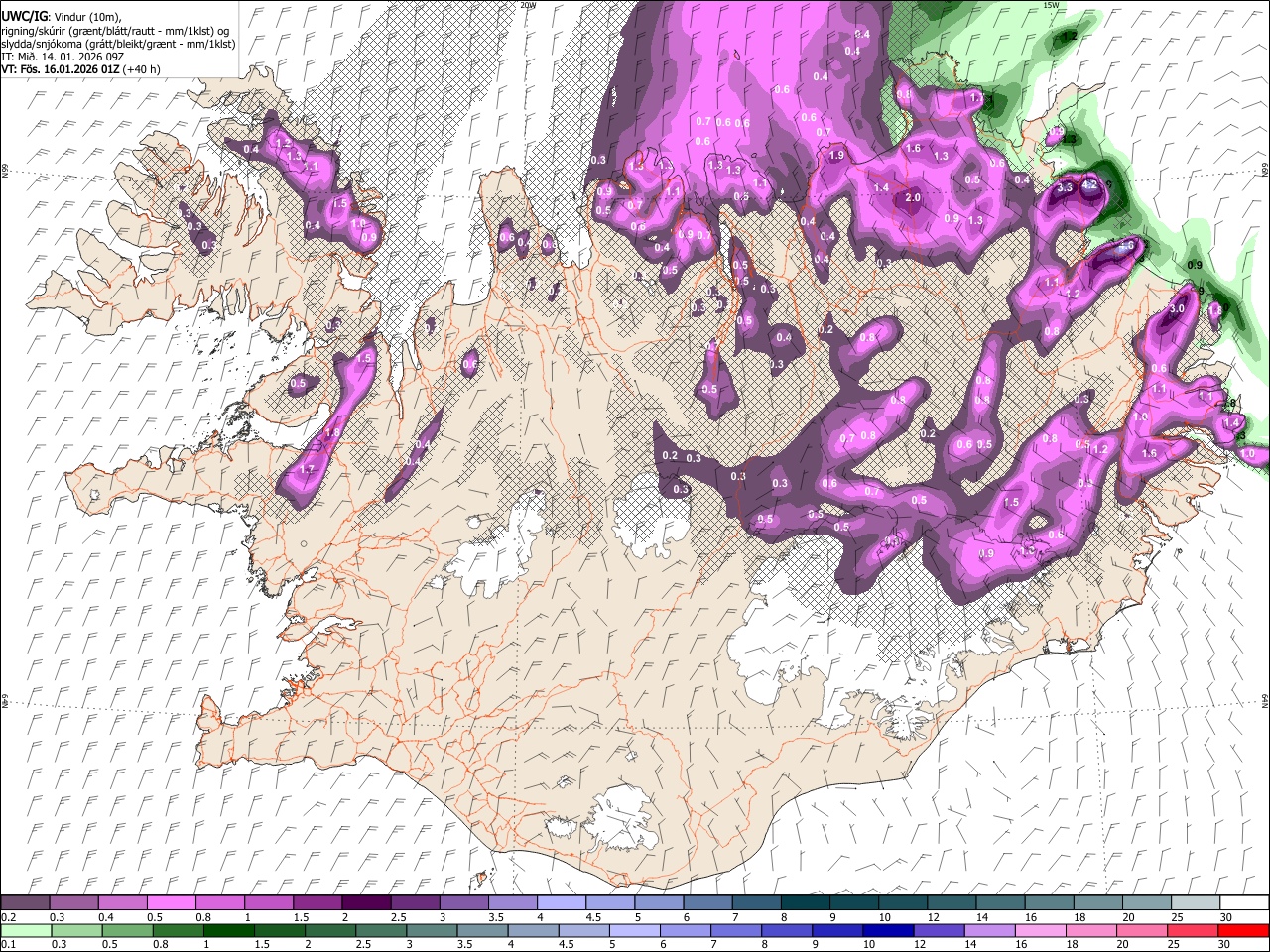Screen dimensions: 1270x952
Task: Click the '30' label in the lower legend row
Action: (1223, 944)
